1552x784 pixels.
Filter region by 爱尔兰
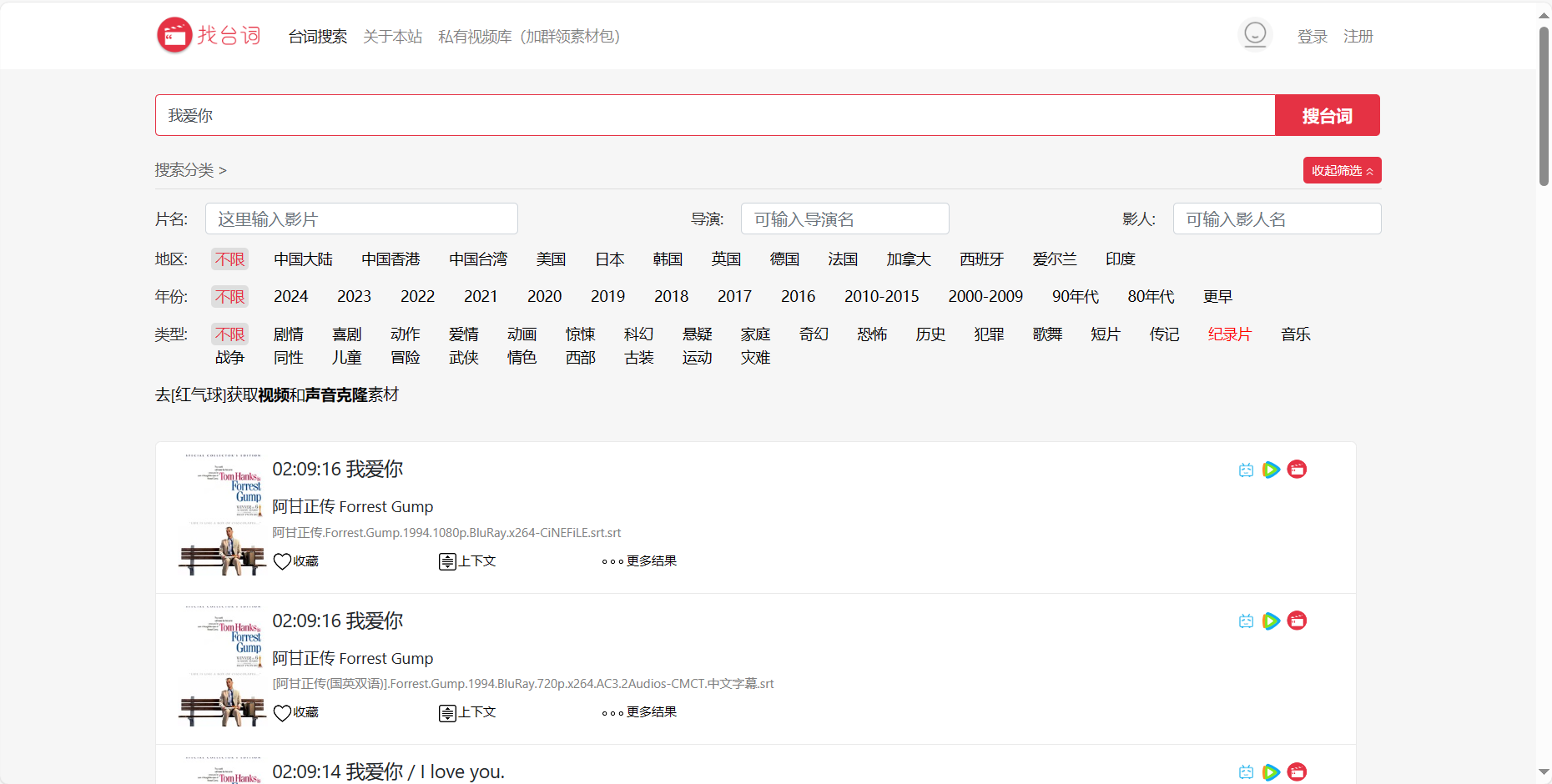pos(1054,259)
